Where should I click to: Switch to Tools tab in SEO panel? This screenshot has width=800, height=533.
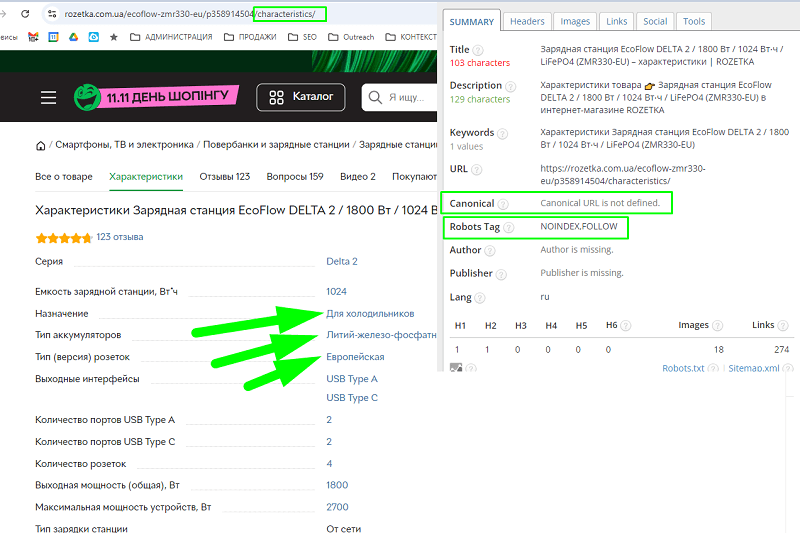[694, 21]
